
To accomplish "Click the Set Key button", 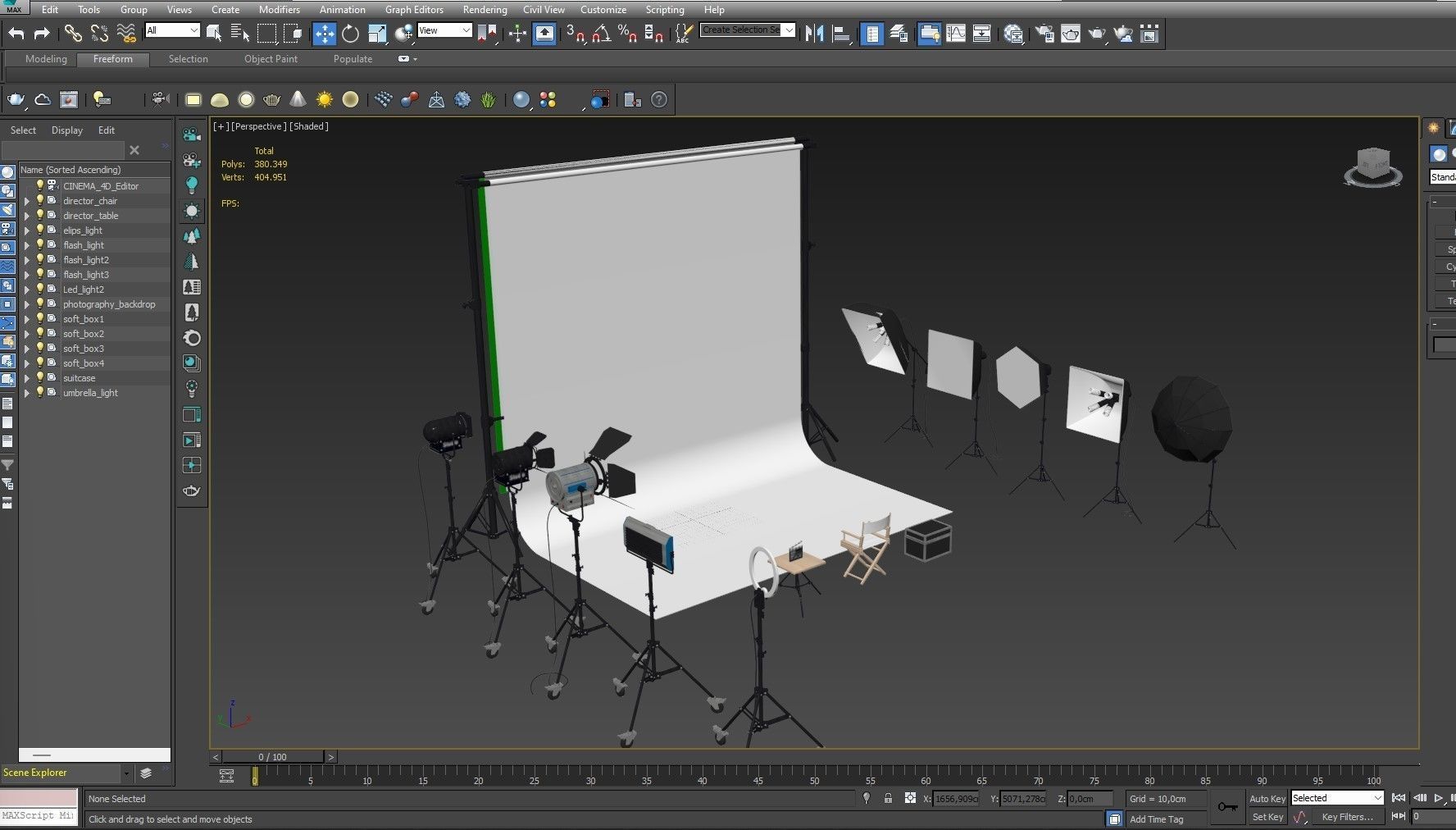I will 1267,817.
